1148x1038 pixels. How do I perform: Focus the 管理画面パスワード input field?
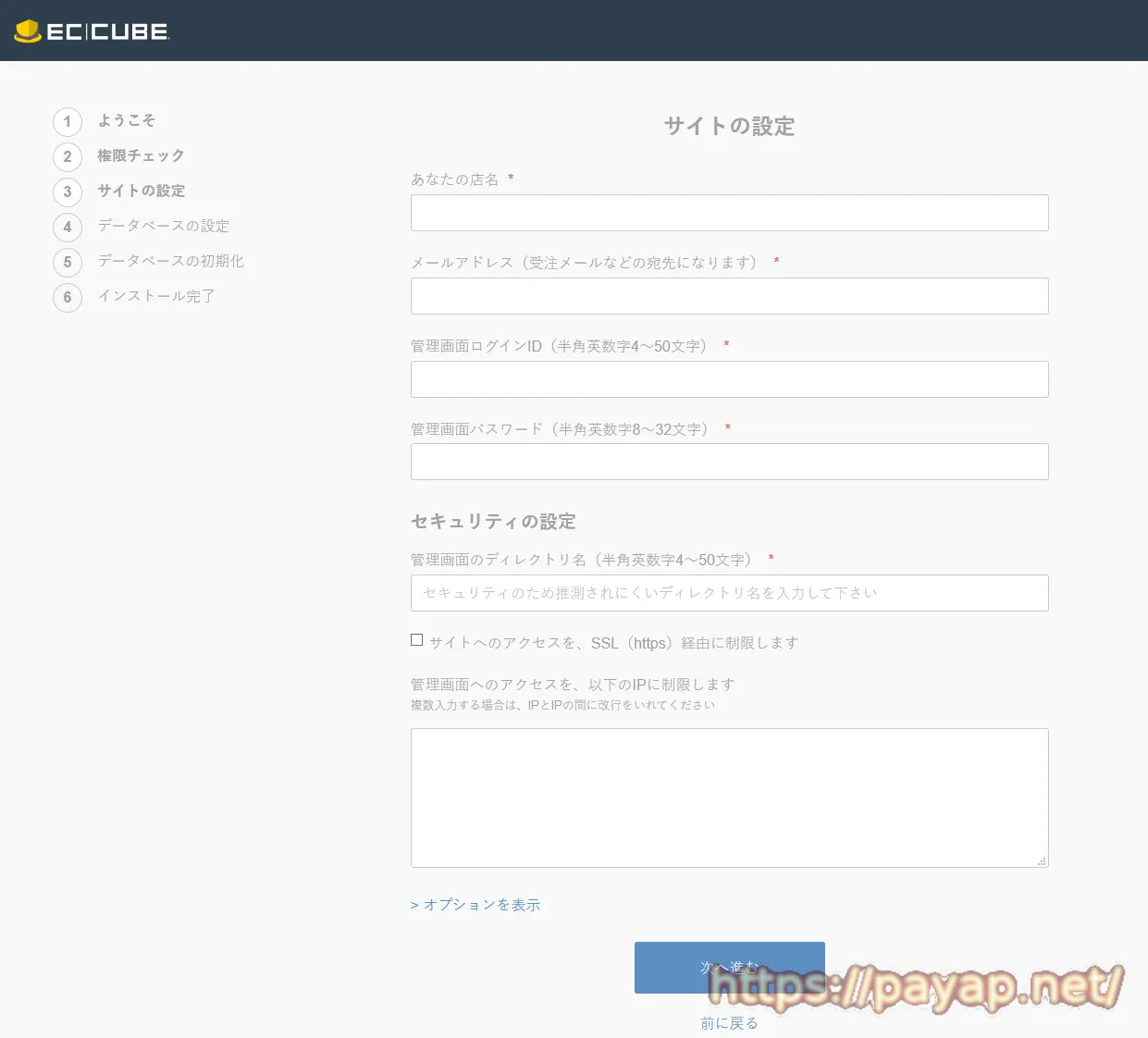click(x=729, y=462)
